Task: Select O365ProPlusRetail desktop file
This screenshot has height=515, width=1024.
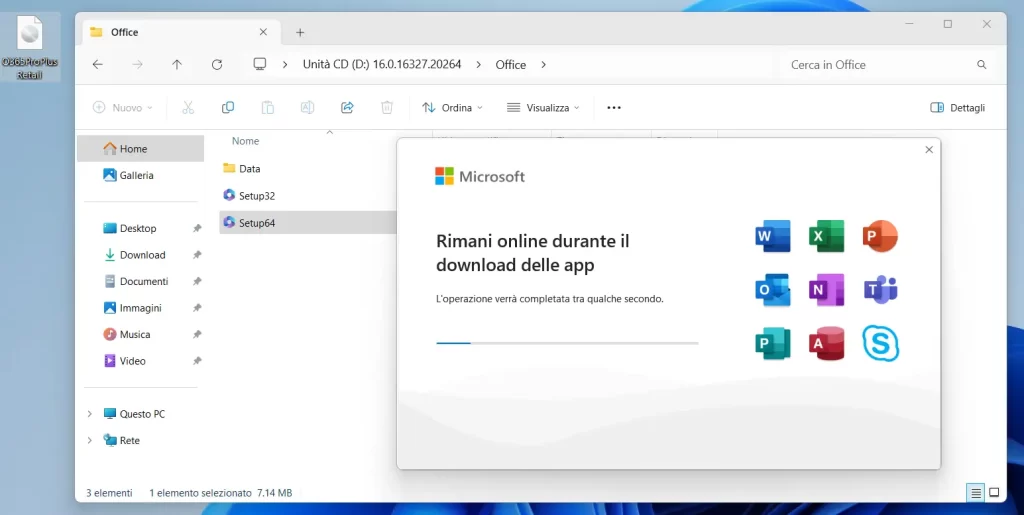Action: pyautogui.click(x=30, y=48)
